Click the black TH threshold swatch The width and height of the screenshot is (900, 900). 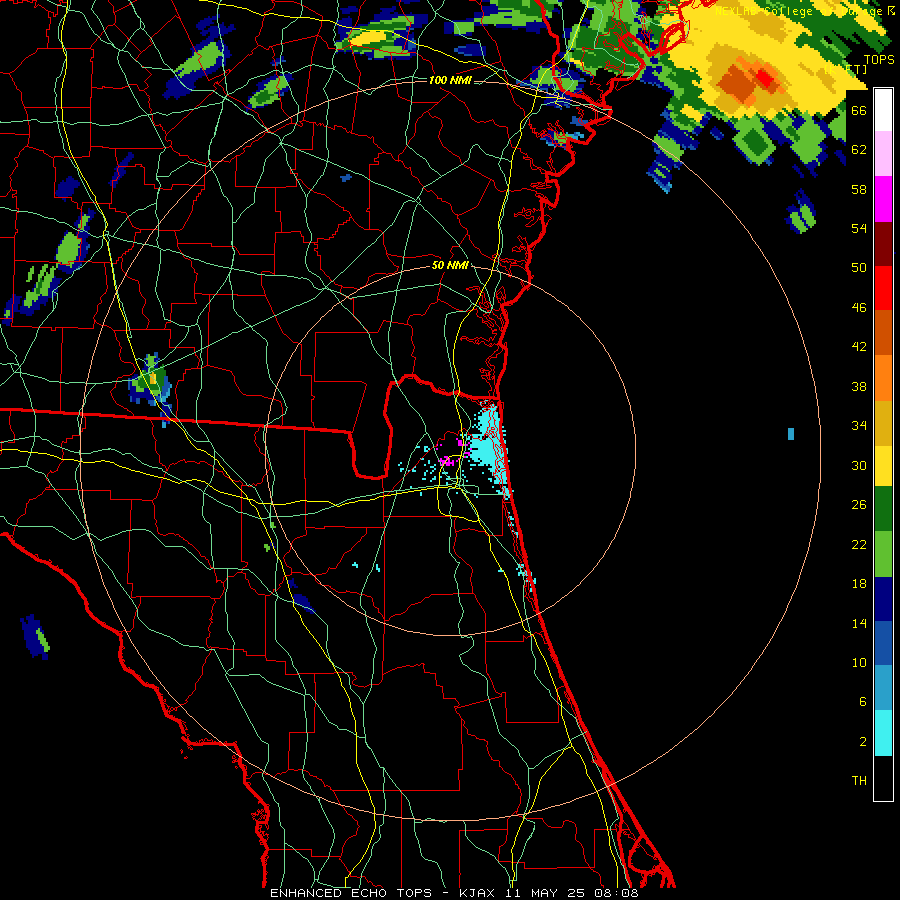(883, 778)
